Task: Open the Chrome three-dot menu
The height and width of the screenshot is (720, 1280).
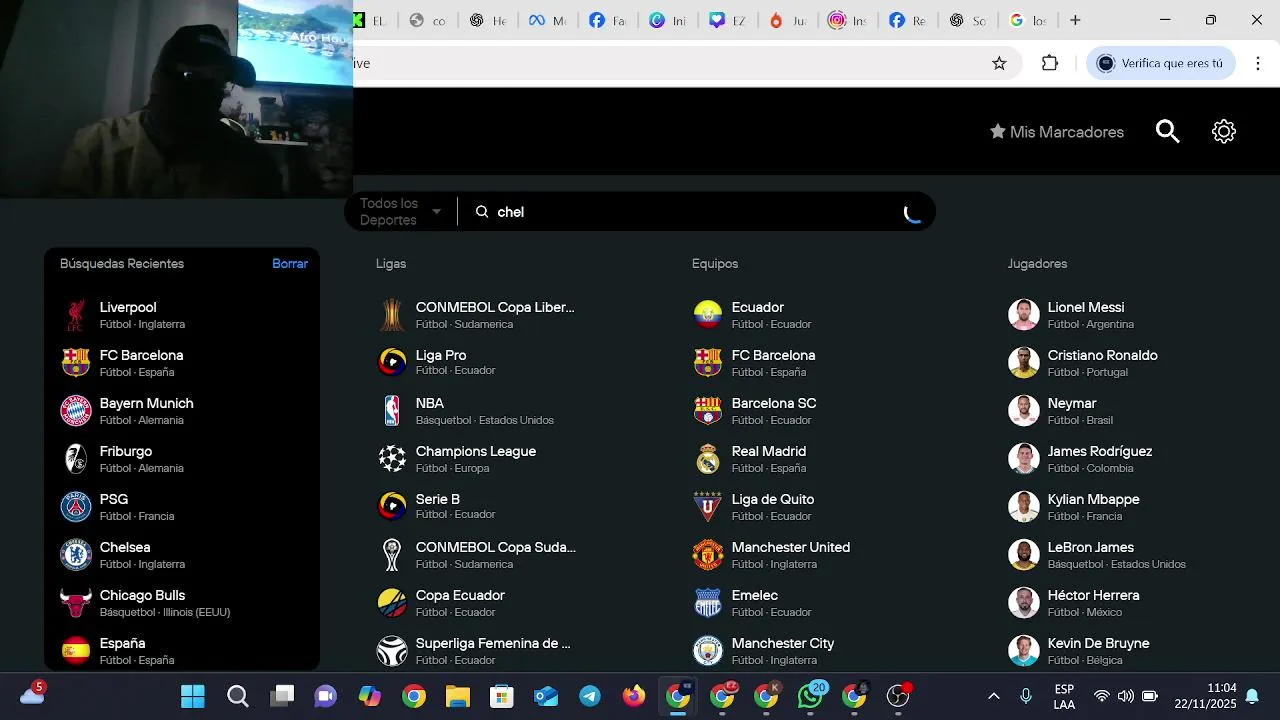Action: [x=1258, y=63]
